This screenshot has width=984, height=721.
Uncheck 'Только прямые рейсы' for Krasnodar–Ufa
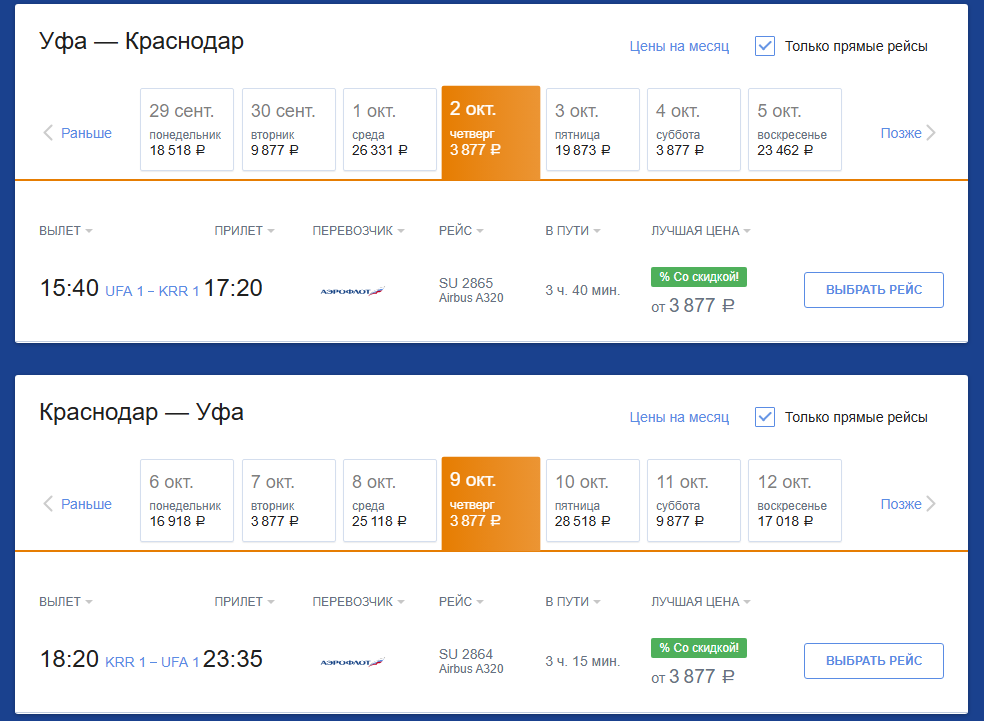pyautogui.click(x=765, y=417)
